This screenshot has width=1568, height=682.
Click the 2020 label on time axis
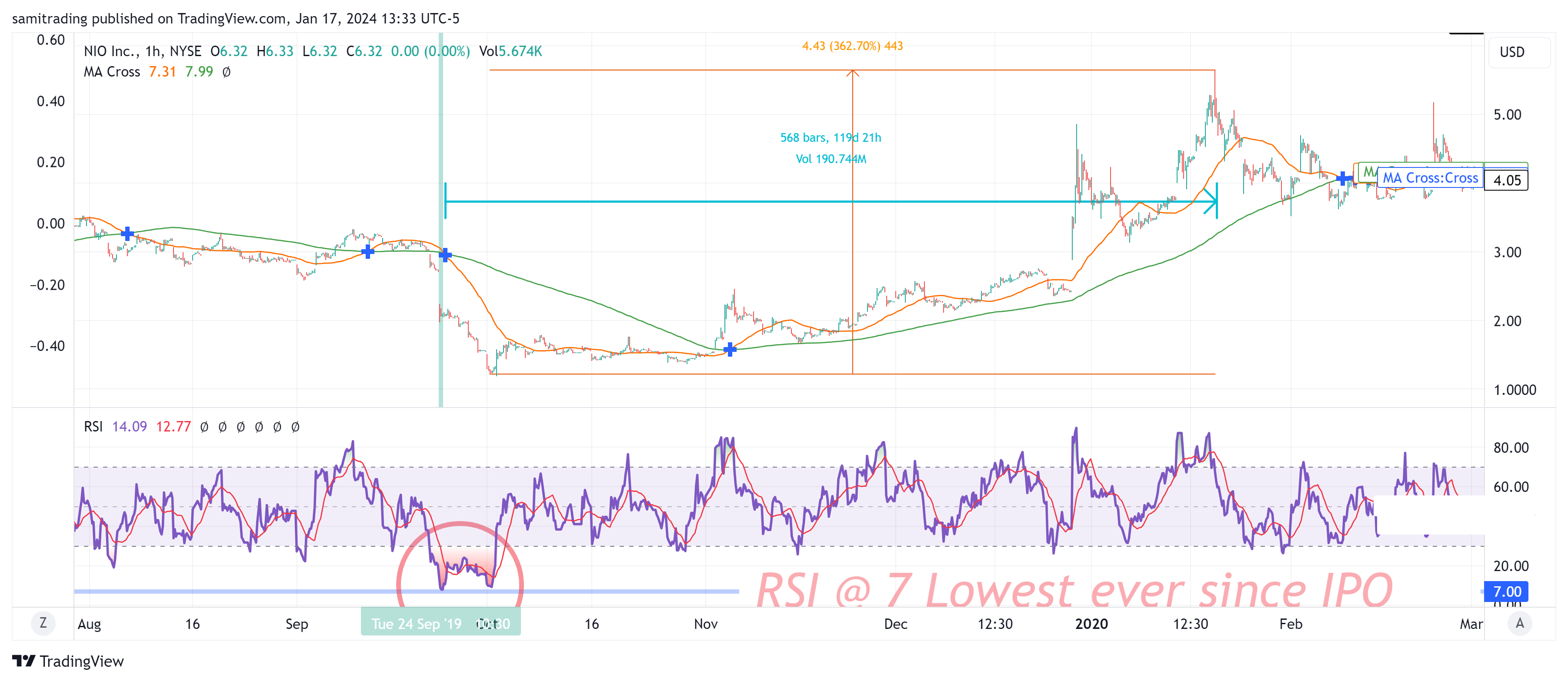(x=1091, y=624)
